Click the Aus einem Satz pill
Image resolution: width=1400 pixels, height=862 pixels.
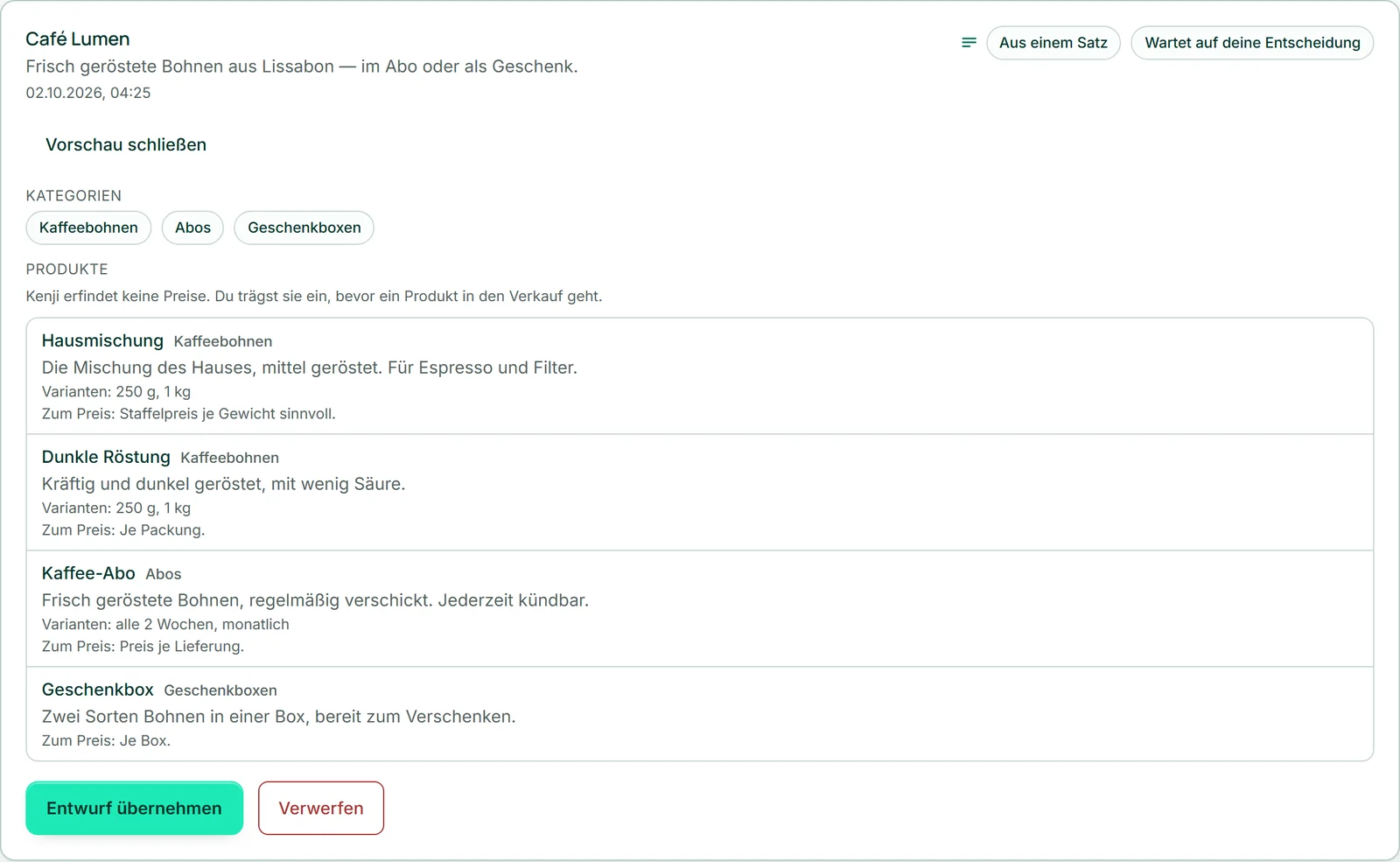[x=1053, y=43]
